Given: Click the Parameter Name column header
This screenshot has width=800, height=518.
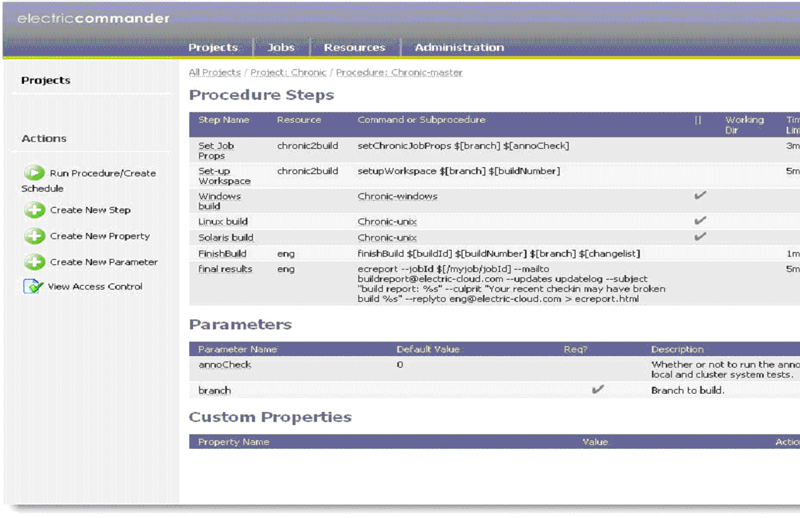Looking at the screenshot, I should [x=237, y=349].
